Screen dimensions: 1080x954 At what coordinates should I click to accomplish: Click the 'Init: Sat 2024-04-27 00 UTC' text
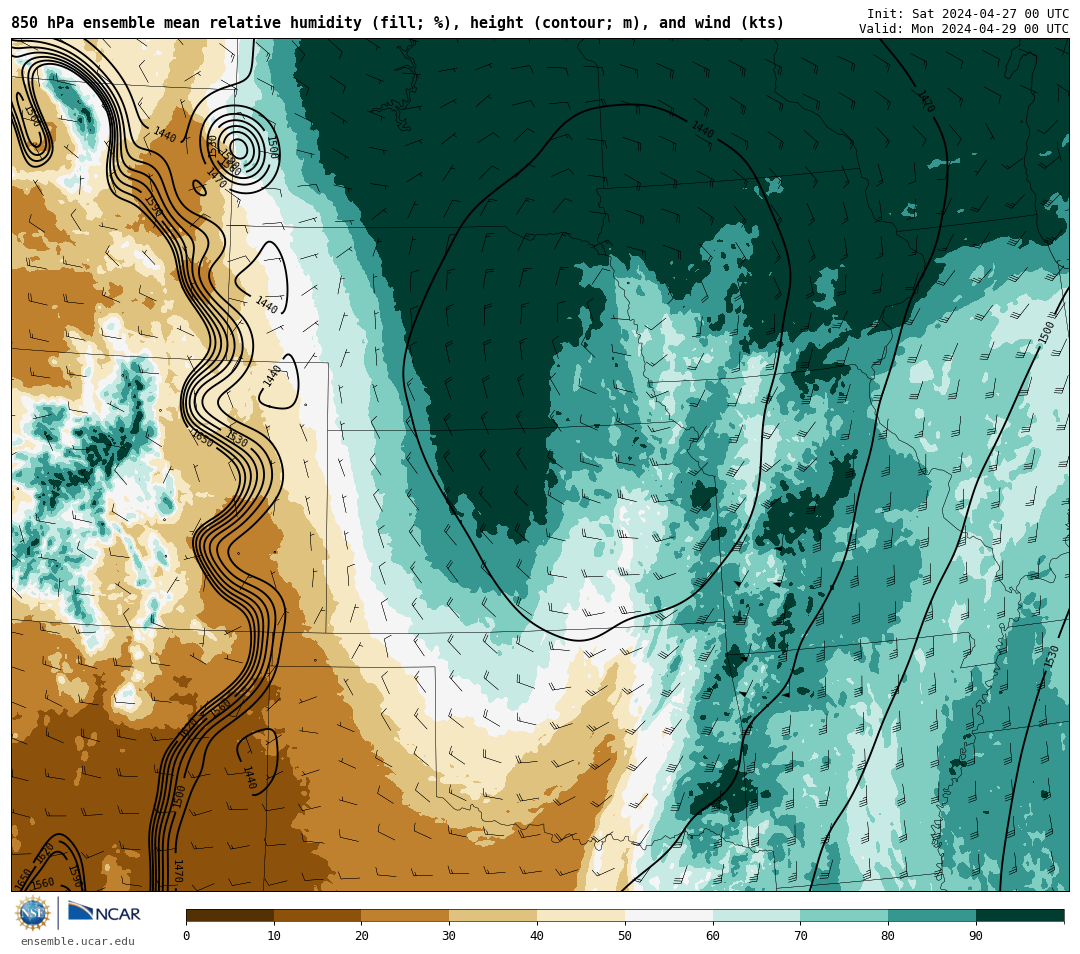(x=968, y=14)
